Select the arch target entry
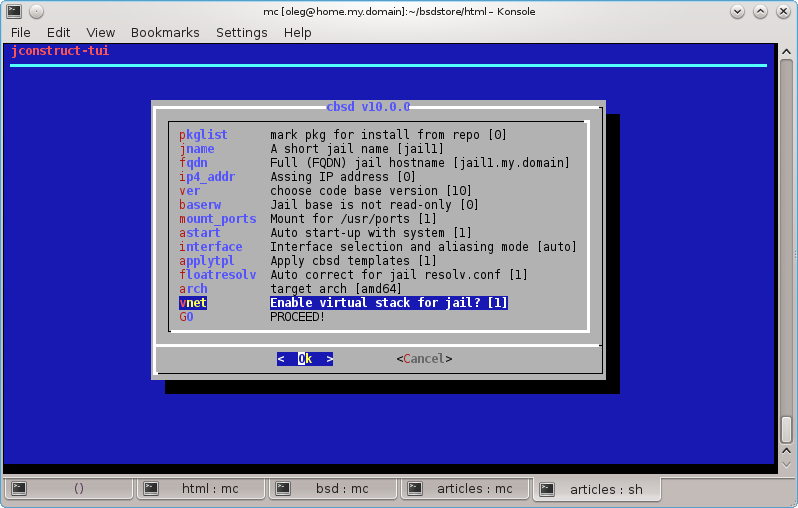 [x=290, y=289]
